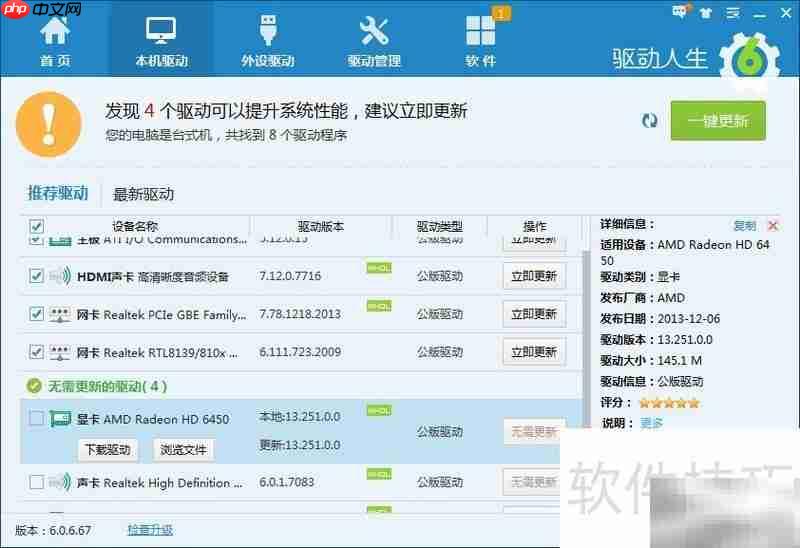This screenshot has height=548, width=800.
Task: Click the orange exclamation warning icon
Action: (48, 124)
